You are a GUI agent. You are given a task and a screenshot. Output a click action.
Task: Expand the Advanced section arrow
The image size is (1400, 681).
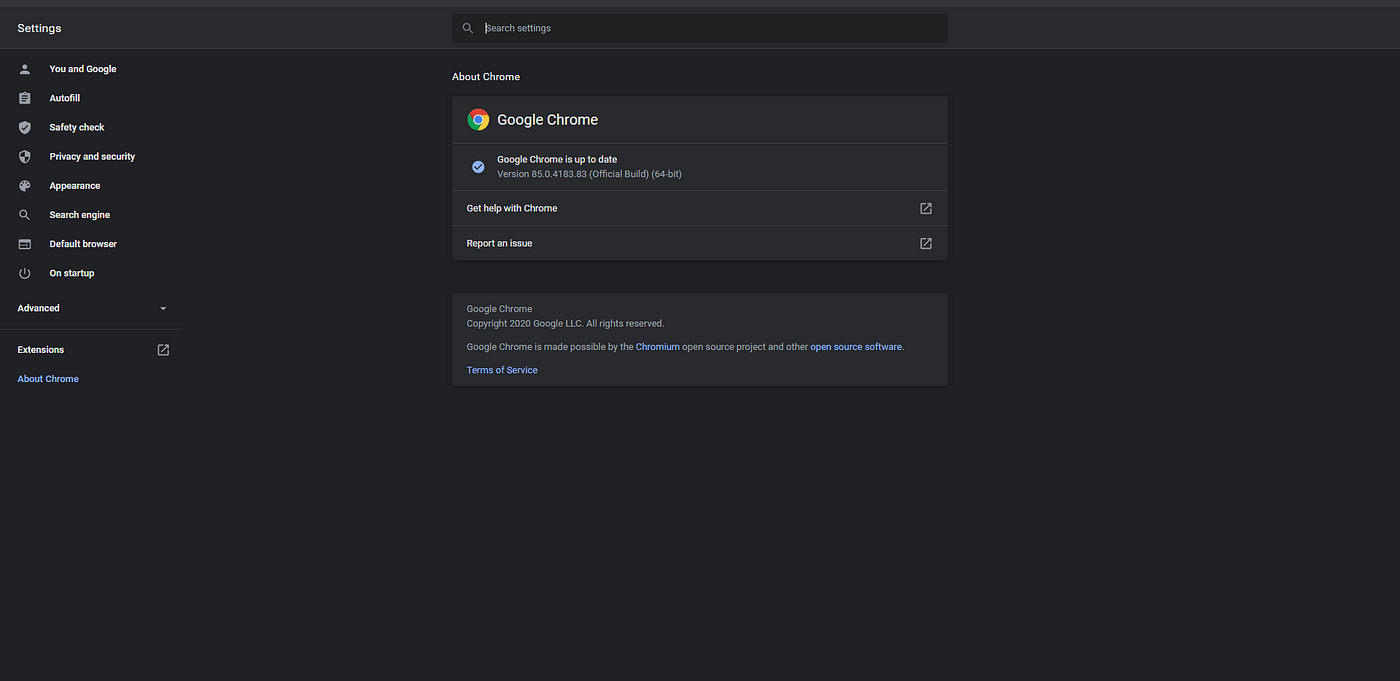[163, 308]
